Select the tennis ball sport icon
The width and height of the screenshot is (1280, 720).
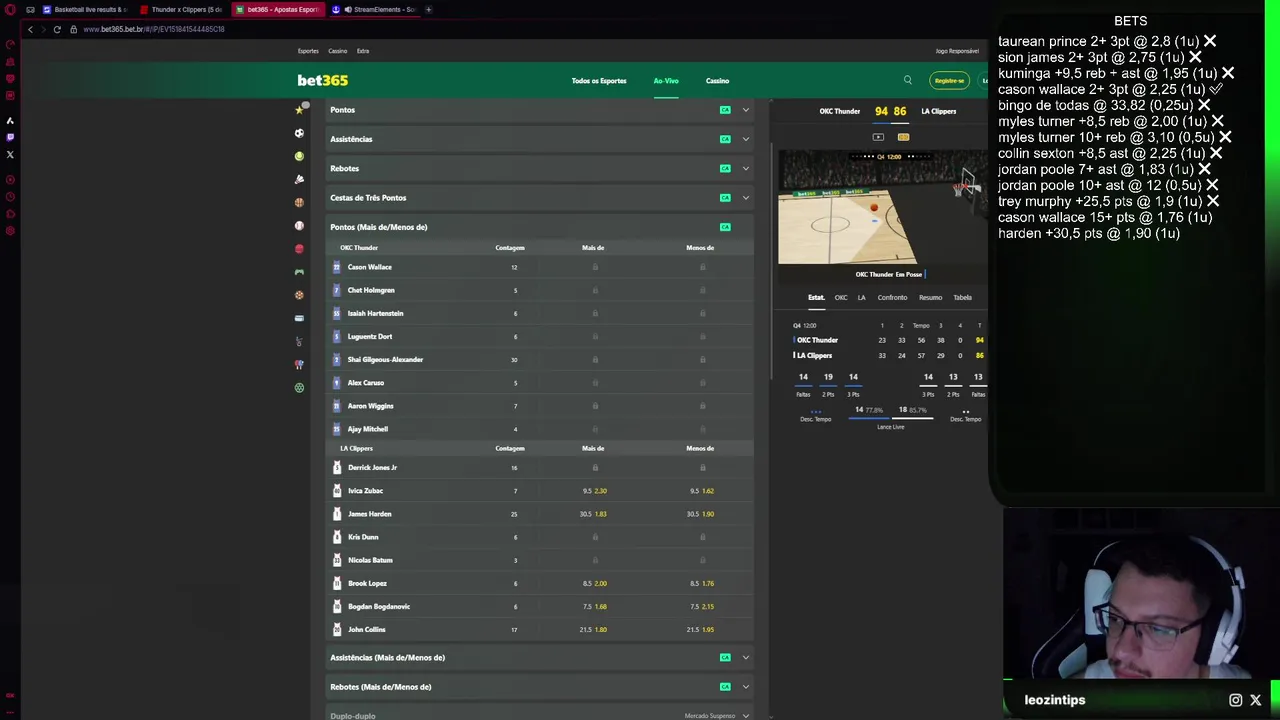coord(299,156)
